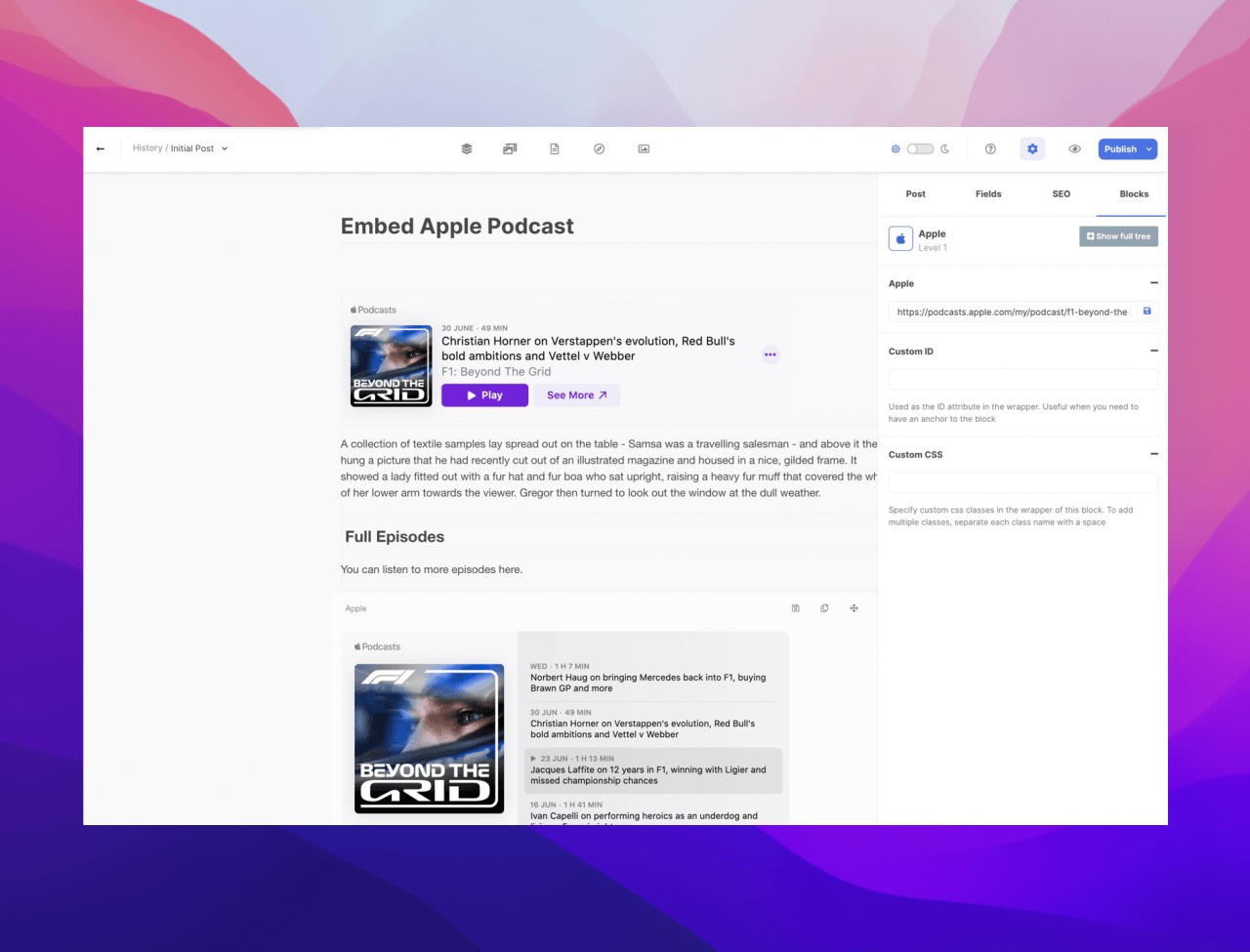Switch to the SEO tab
Screen dimensions: 1250x952
click(1062, 194)
